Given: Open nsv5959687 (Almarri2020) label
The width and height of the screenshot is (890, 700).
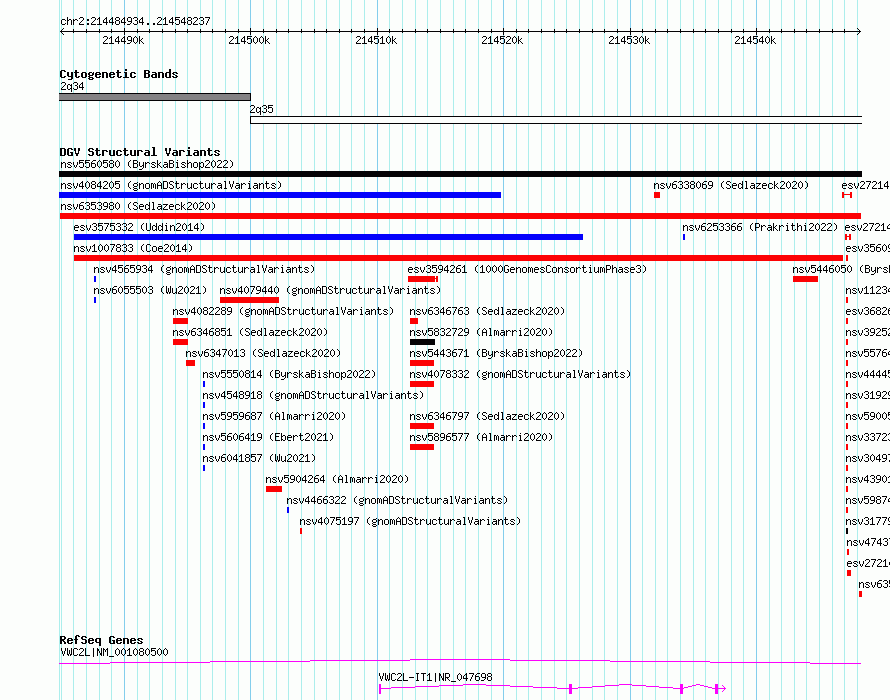Looking at the screenshot, I should point(274,416).
